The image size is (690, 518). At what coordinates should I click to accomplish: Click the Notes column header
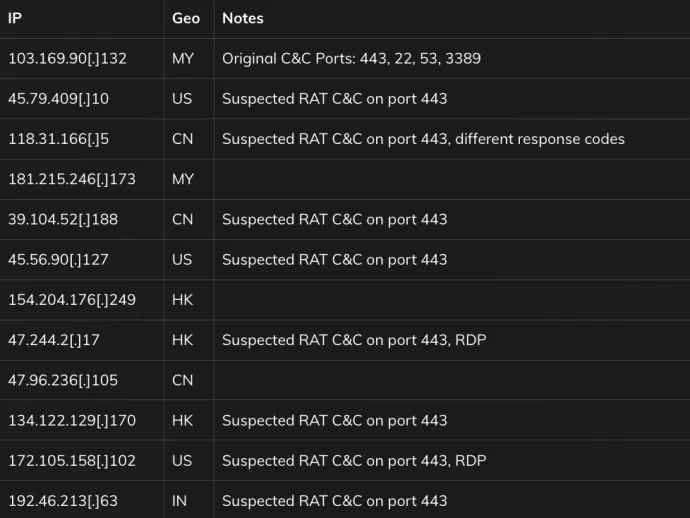click(242, 18)
